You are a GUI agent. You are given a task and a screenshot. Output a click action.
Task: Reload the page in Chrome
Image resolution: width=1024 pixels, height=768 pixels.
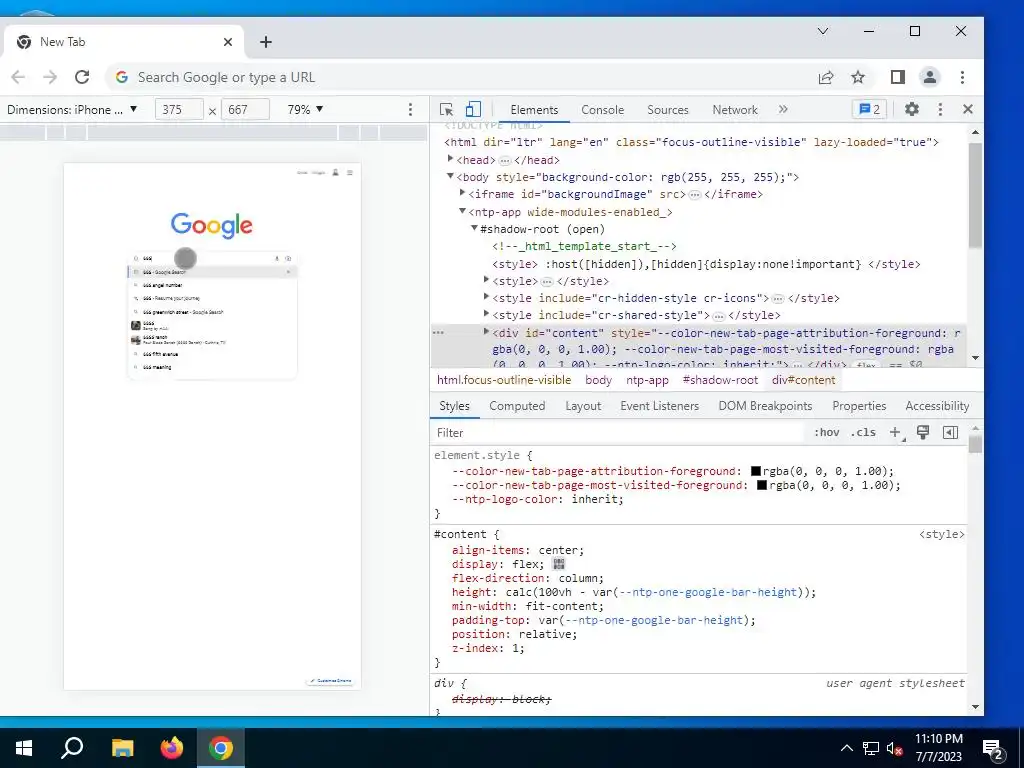[x=82, y=77]
